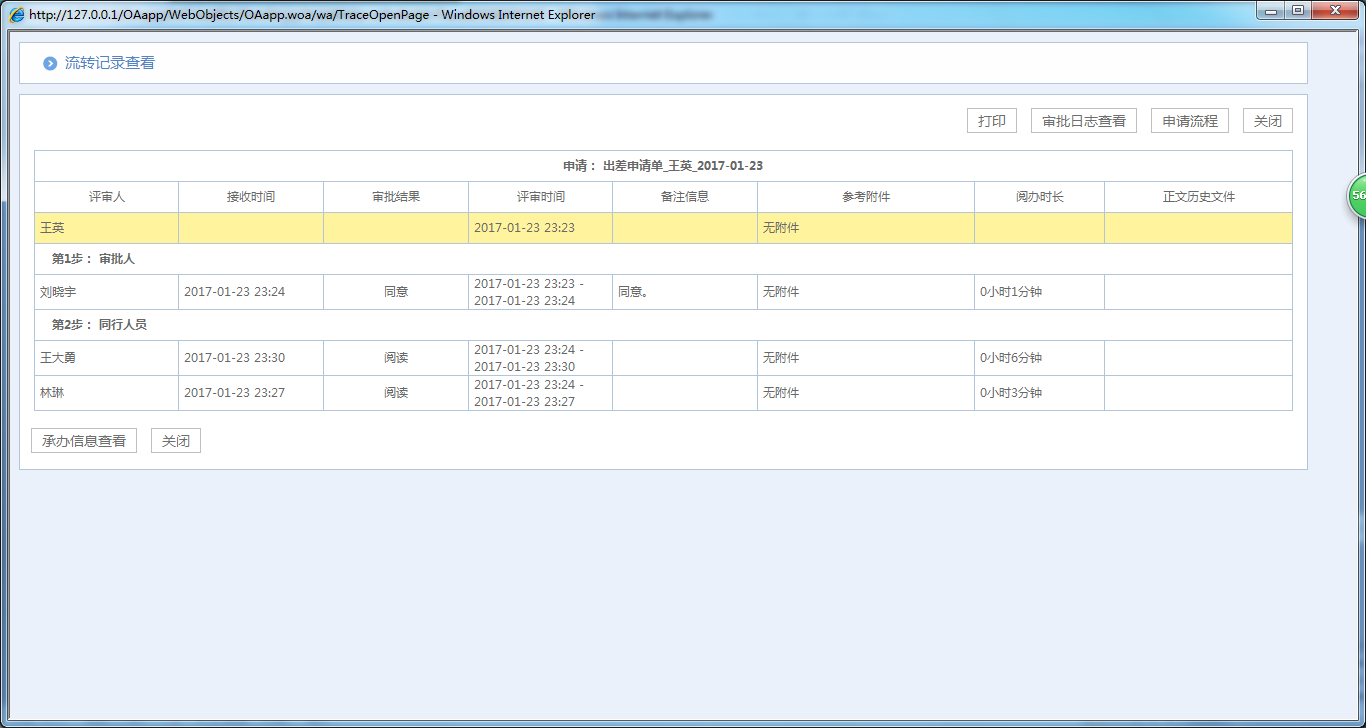Image resolution: width=1366 pixels, height=728 pixels.
Task: View the 申请流程 workflow
Action: tap(1189, 121)
